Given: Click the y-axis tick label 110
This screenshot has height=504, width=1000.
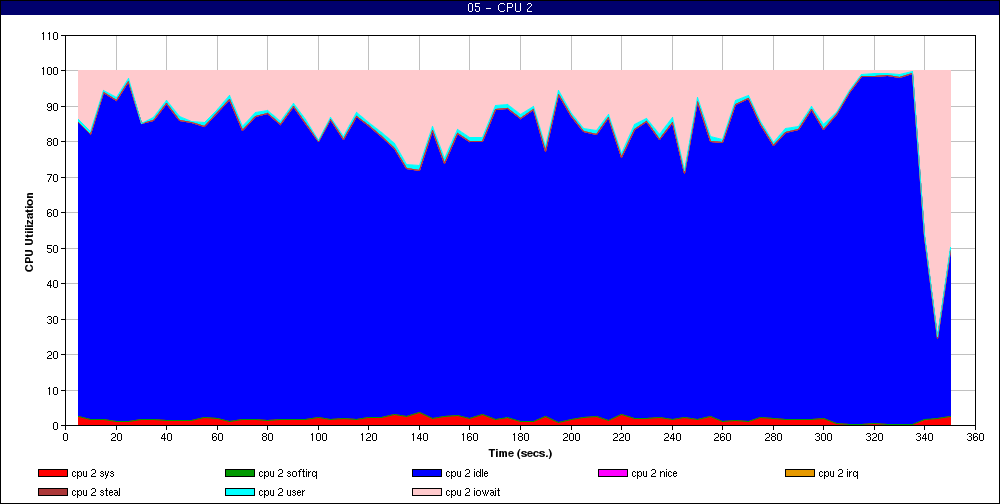Looking at the screenshot, I should (x=50, y=36).
